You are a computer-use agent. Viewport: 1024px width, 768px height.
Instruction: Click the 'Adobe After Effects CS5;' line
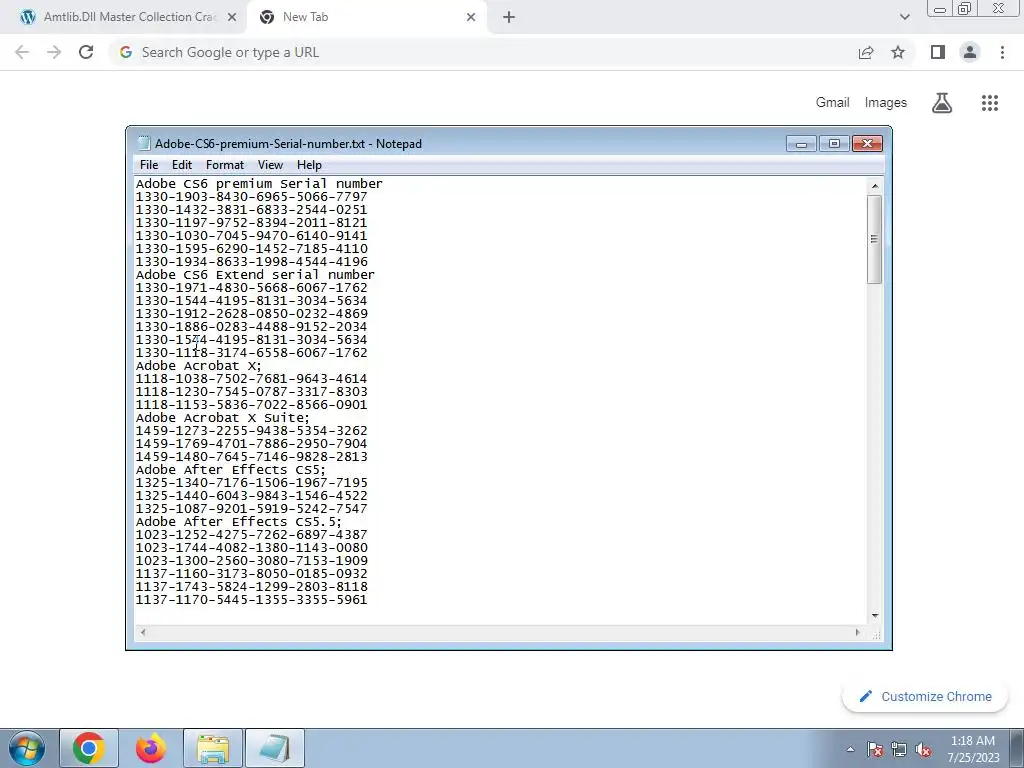pyautogui.click(x=231, y=470)
